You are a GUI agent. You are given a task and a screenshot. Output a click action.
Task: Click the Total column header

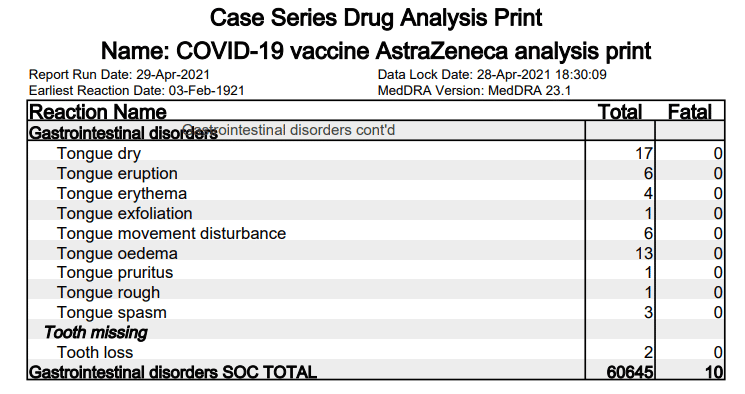point(620,112)
